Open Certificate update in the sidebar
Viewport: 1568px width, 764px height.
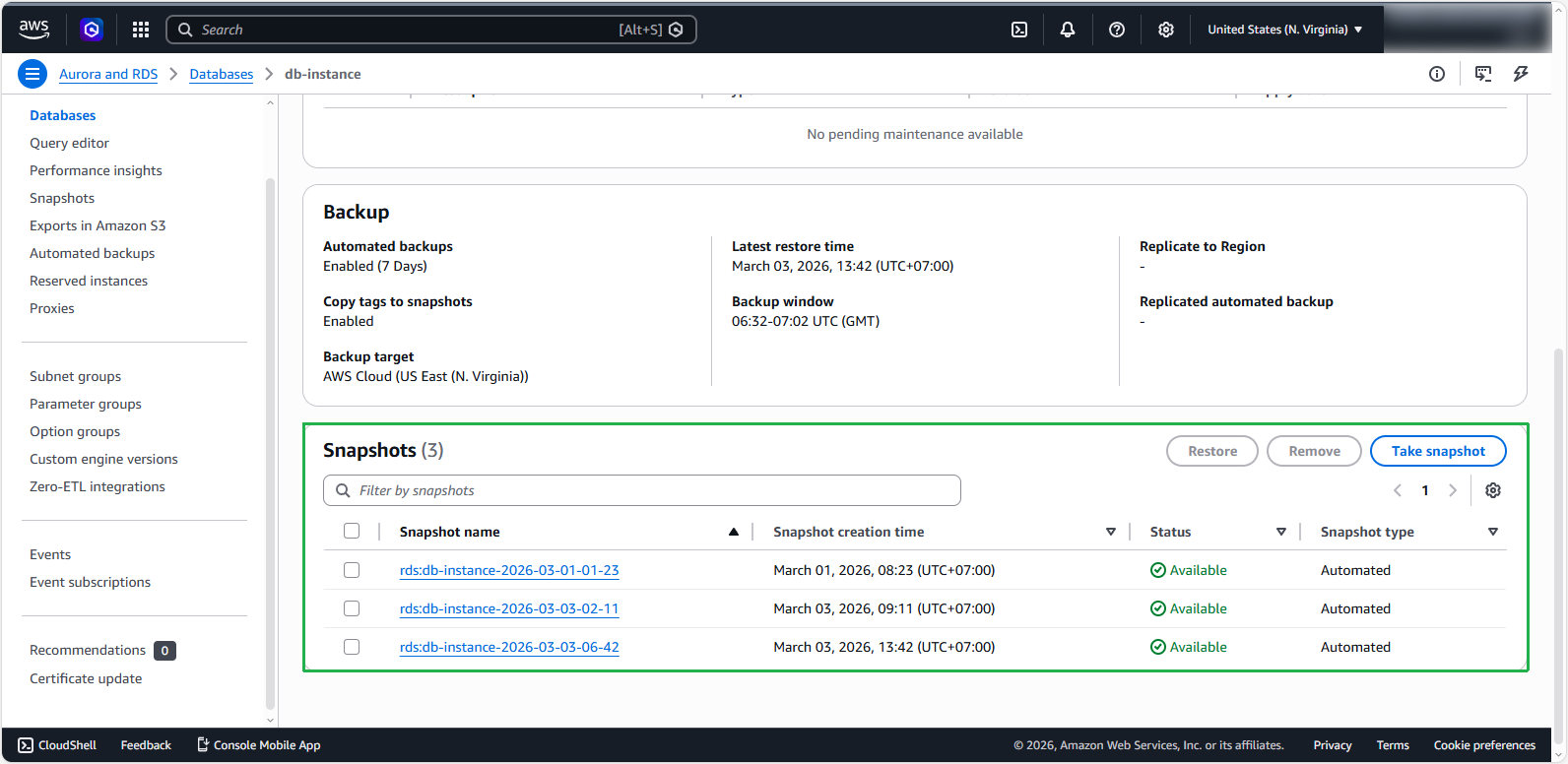tap(86, 678)
